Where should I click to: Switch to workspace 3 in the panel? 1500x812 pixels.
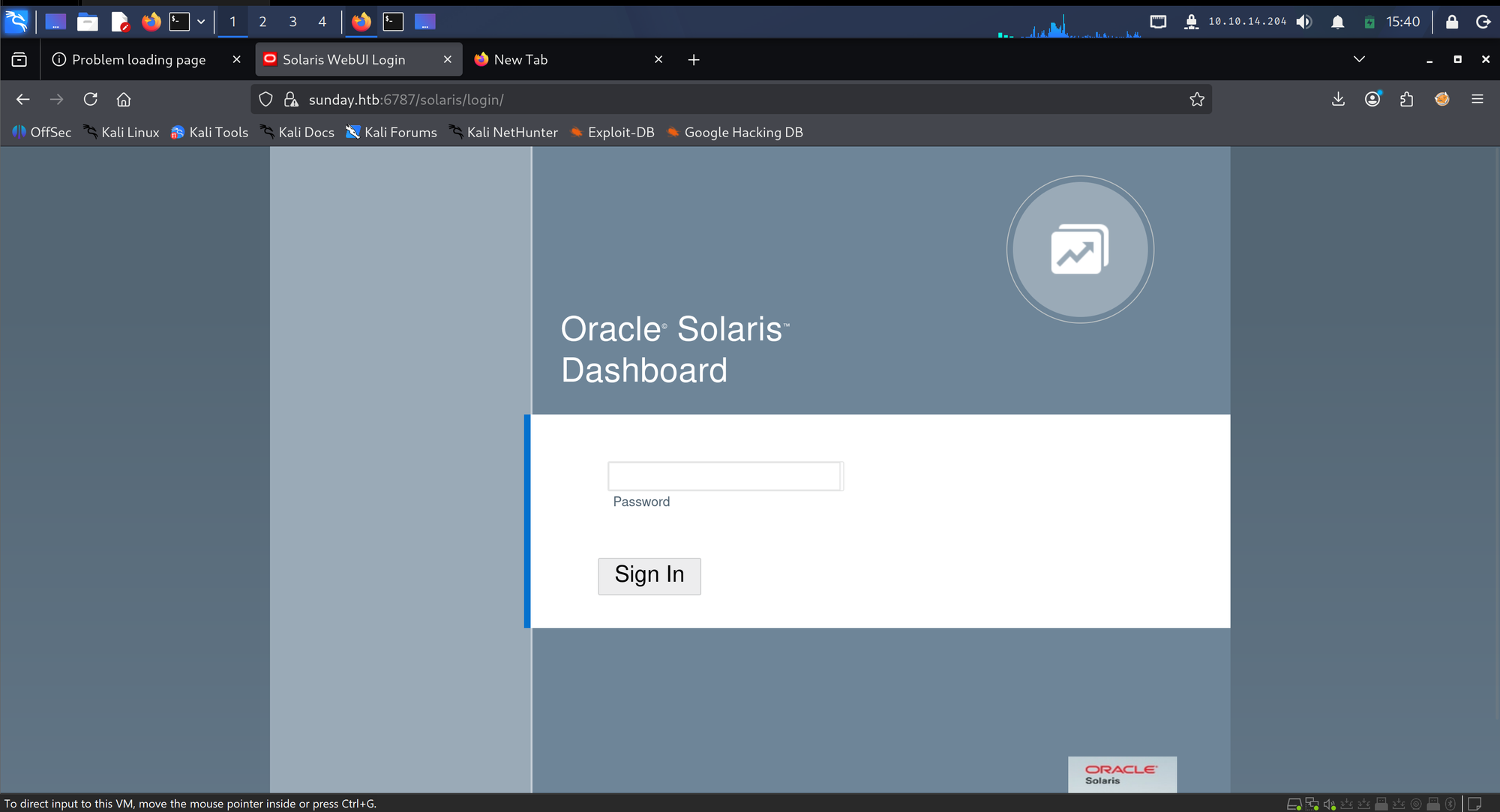pos(292,22)
